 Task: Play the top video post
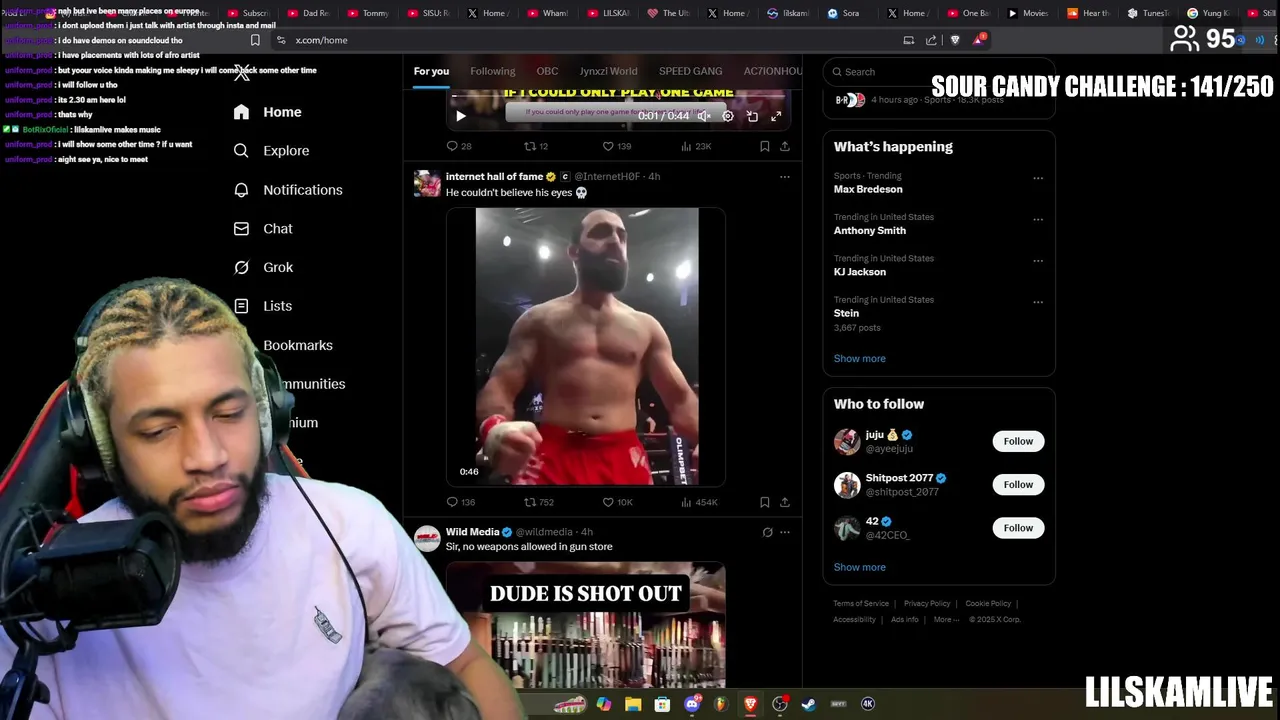coord(460,116)
